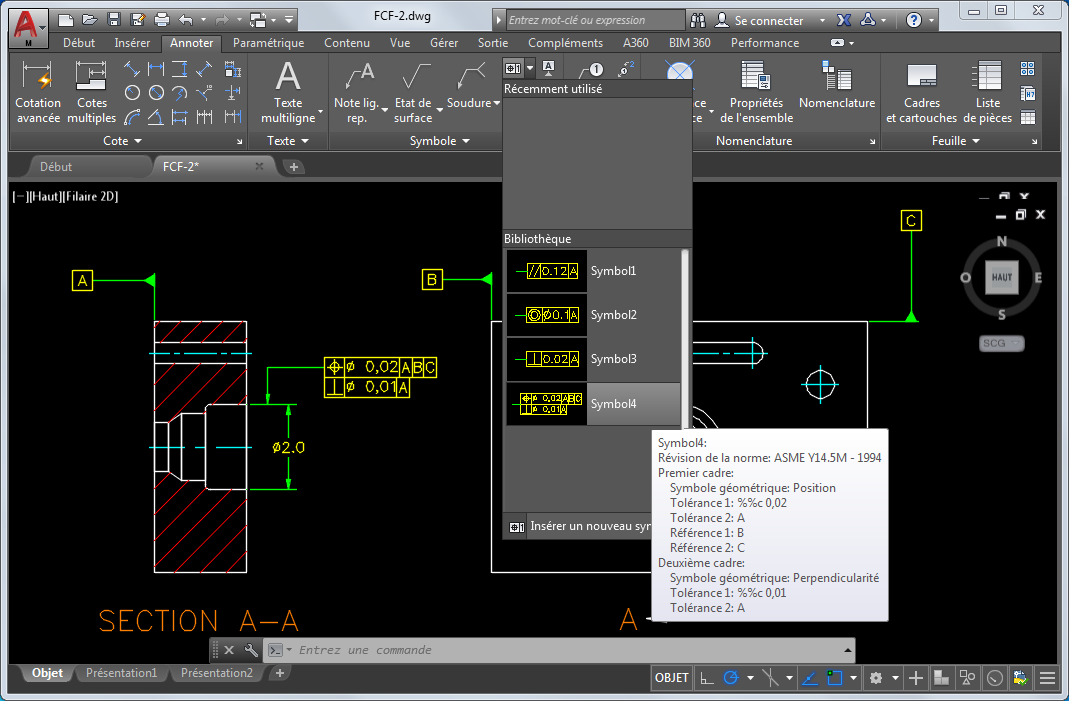Toggle annotation monitor plus icon
Viewport: 1069px width, 701px height.
916,678
